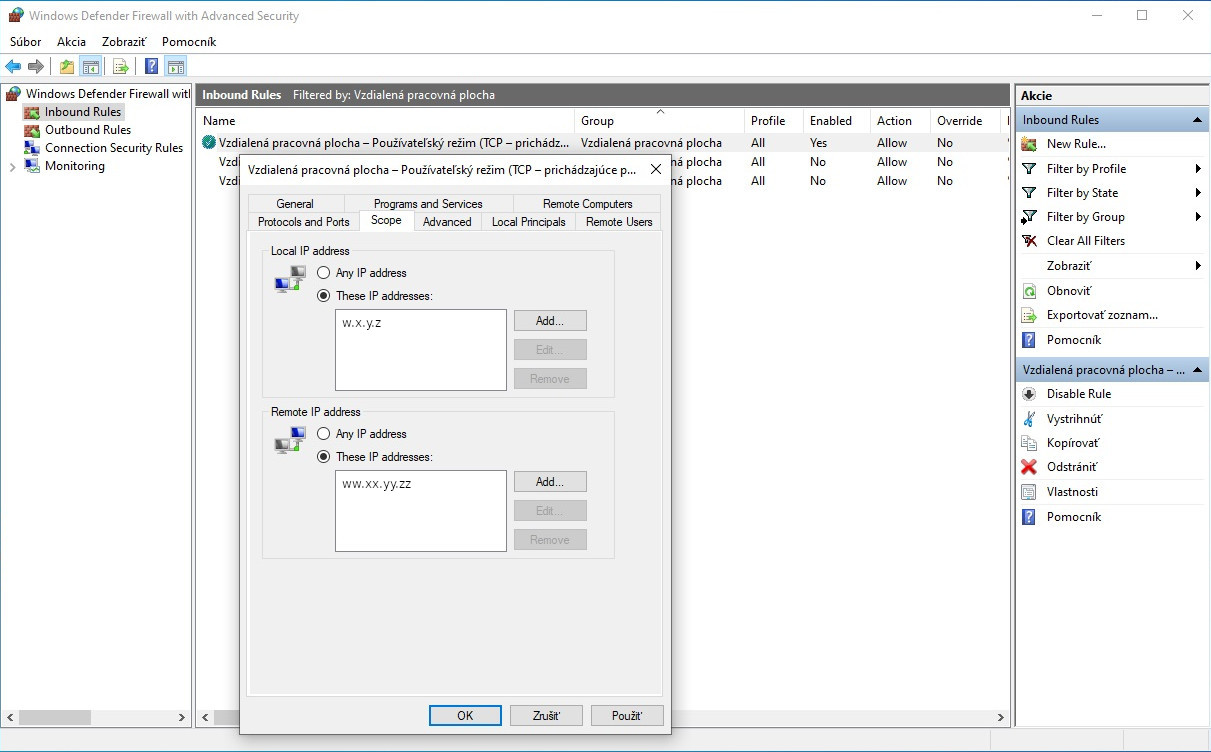Sort rules by Action column header

(x=900, y=121)
